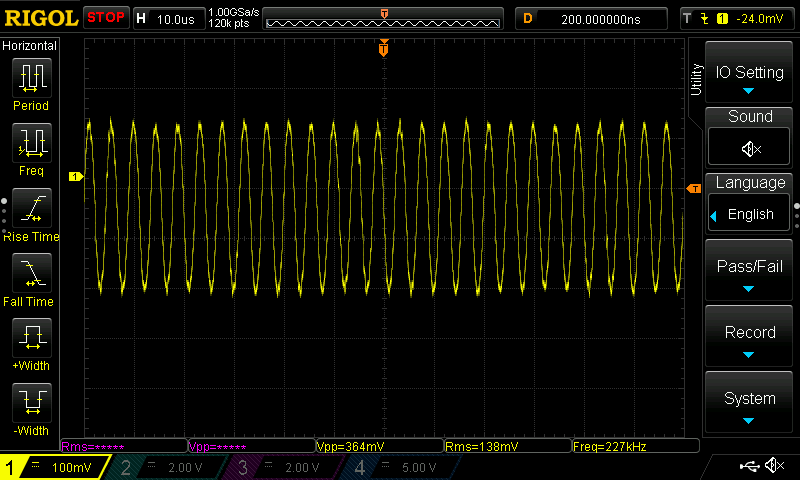Image resolution: width=800 pixels, height=480 pixels.
Task: Click the STOP run status indicator
Action: (x=106, y=17)
